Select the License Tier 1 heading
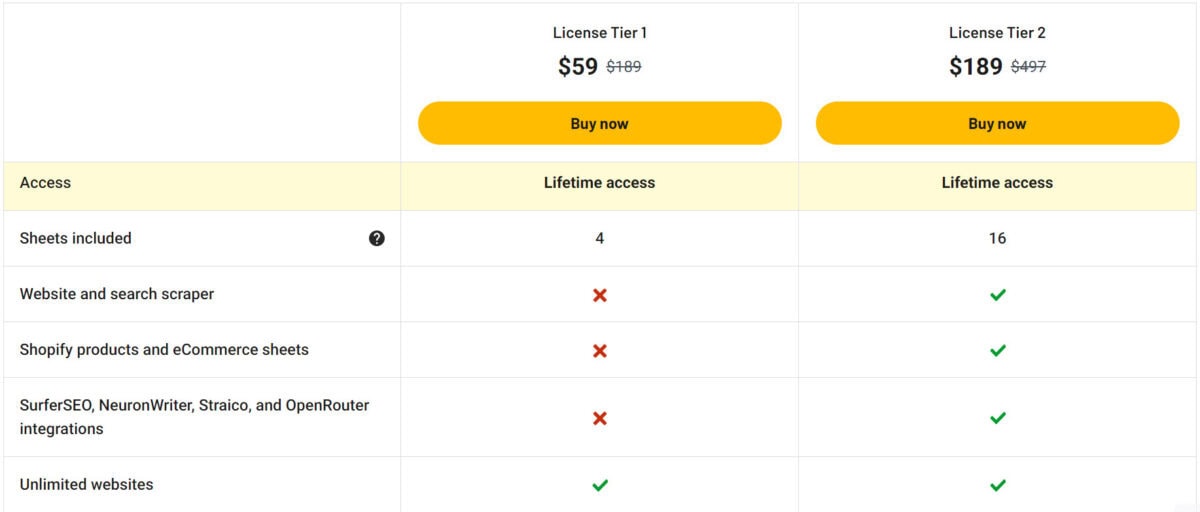 [600, 33]
